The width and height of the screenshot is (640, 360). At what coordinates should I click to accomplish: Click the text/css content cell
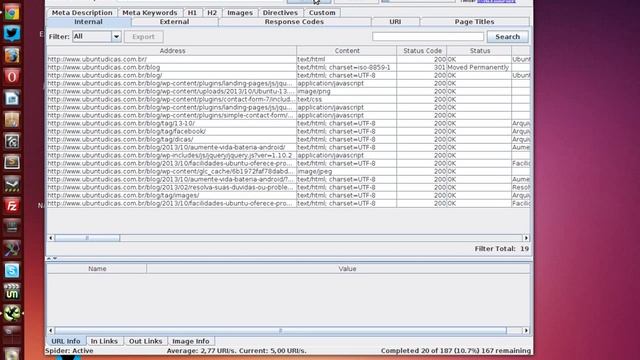click(347, 99)
